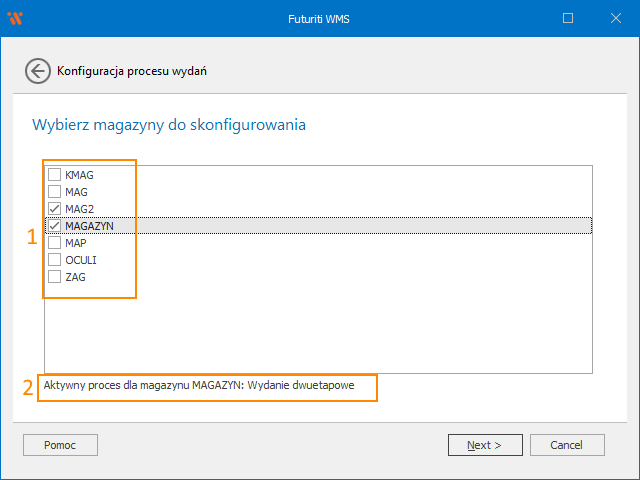Image resolution: width=640 pixels, height=480 pixels.
Task: Proceed with the Next button
Action: point(484,445)
